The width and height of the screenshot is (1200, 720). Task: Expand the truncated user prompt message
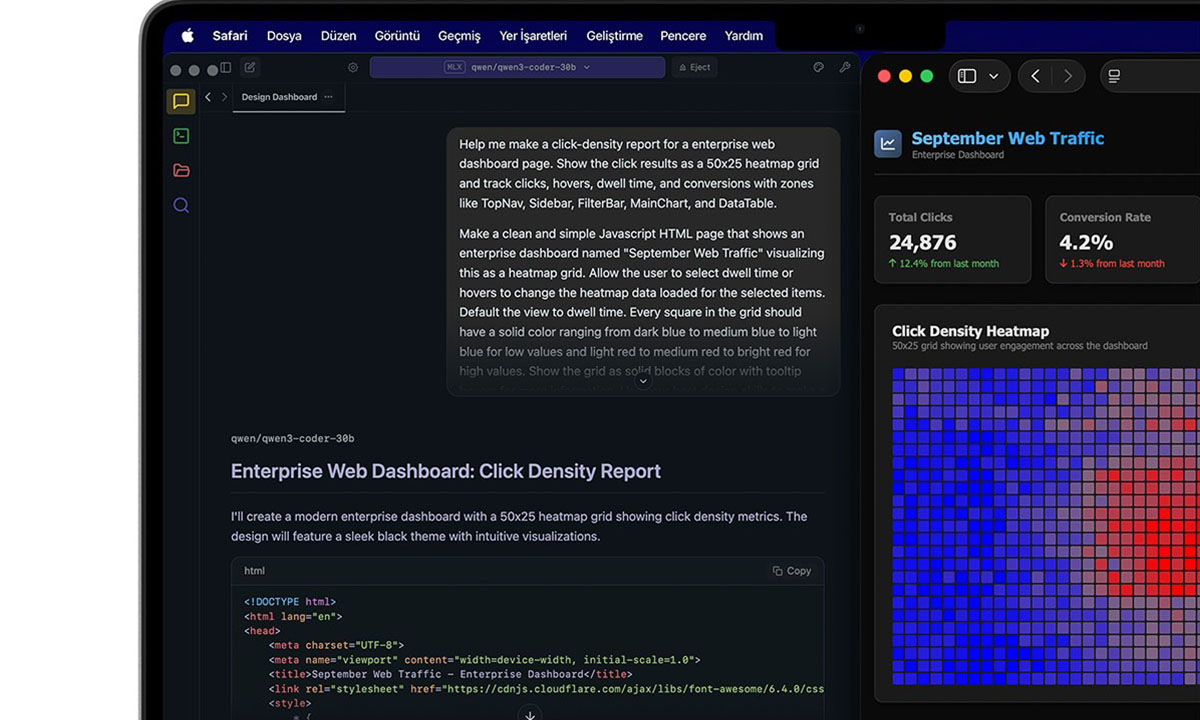point(643,381)
